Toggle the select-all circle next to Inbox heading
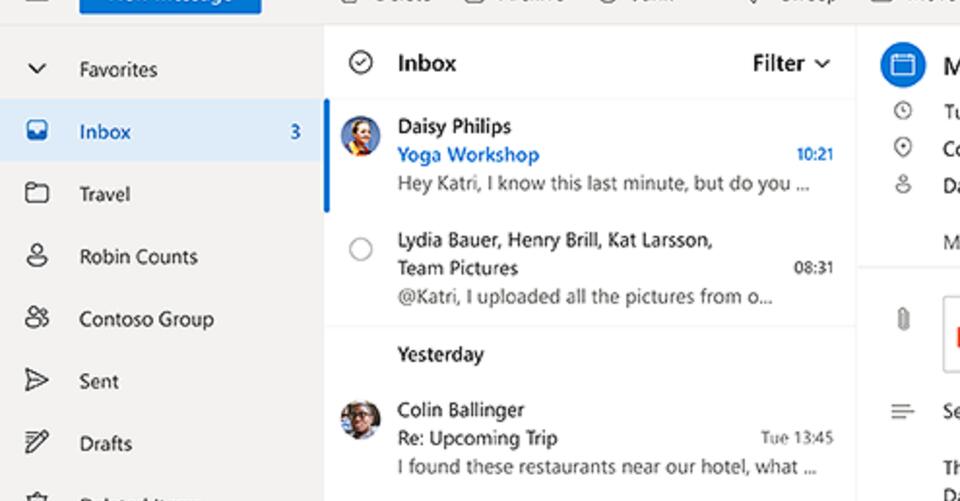960x501 pixels. (360, 63)
